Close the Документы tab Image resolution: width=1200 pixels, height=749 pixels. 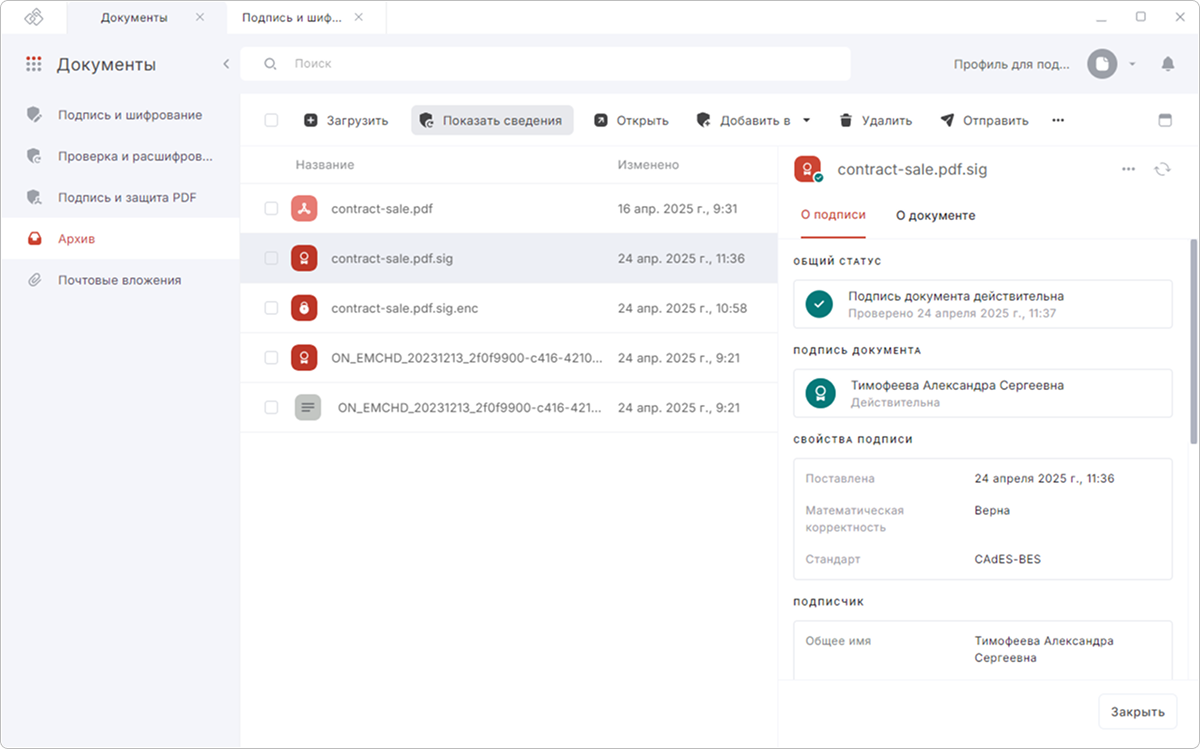(200, 18)
